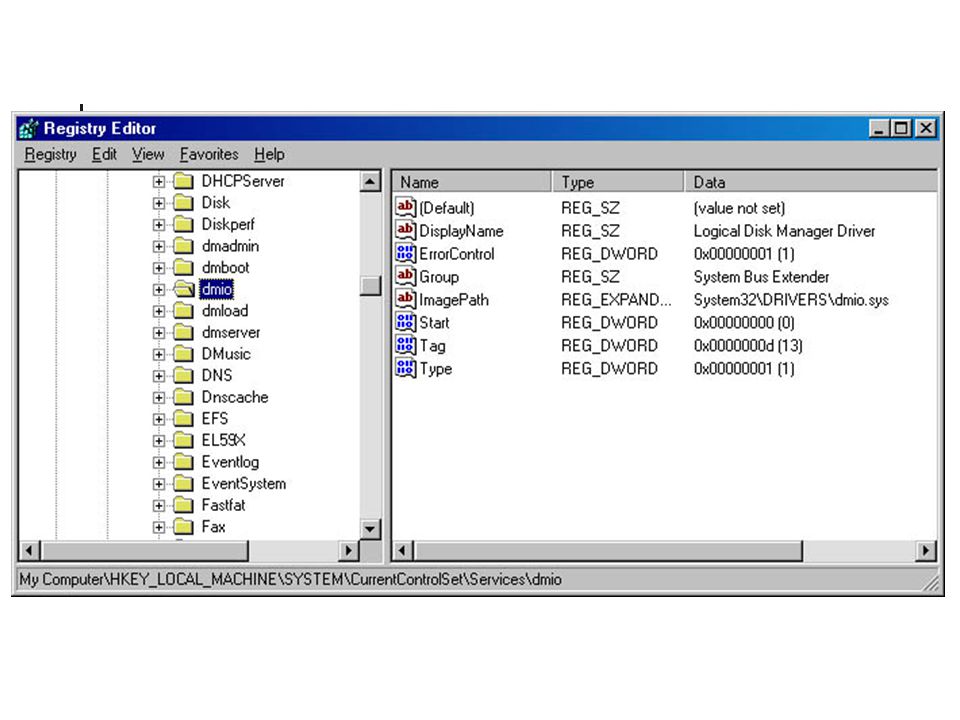
Task: Expand the DHCPServer key
Action: pyautogui.click(x=159, y=182)
